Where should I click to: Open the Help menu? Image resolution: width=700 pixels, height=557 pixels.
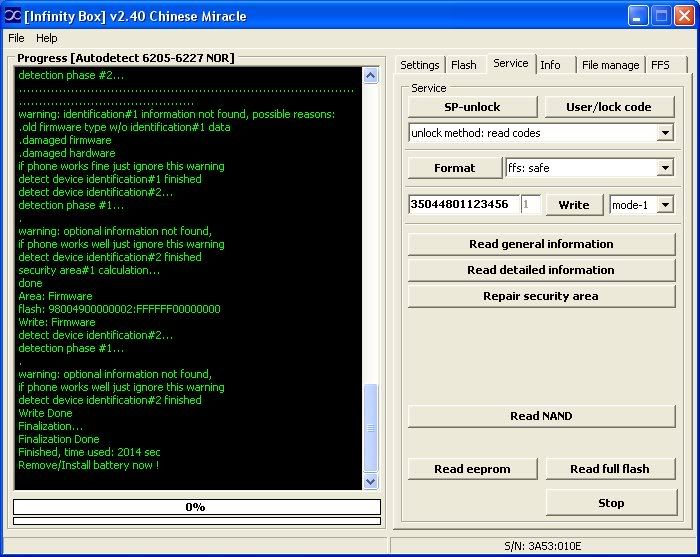pos(46,38)
